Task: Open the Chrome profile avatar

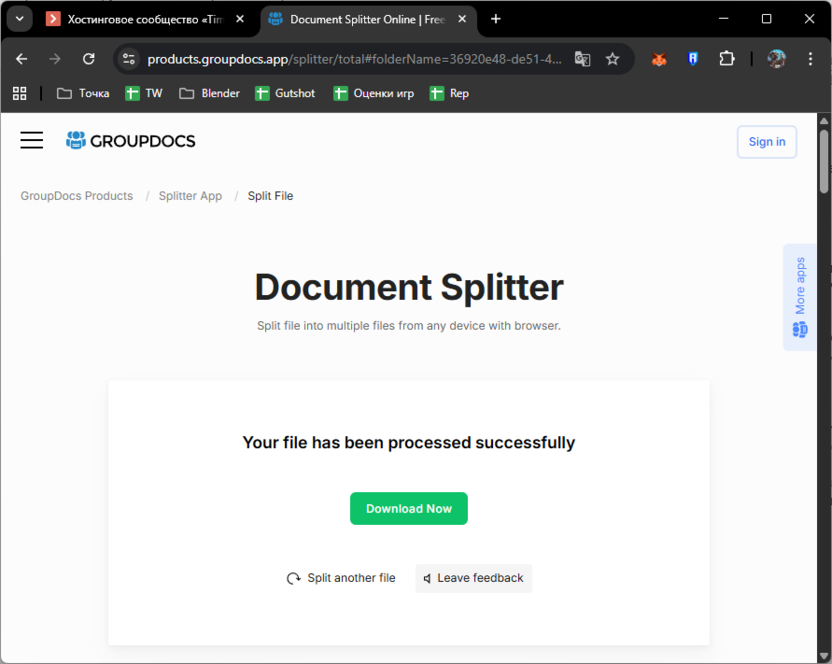Action: click(x=776, y=59)
